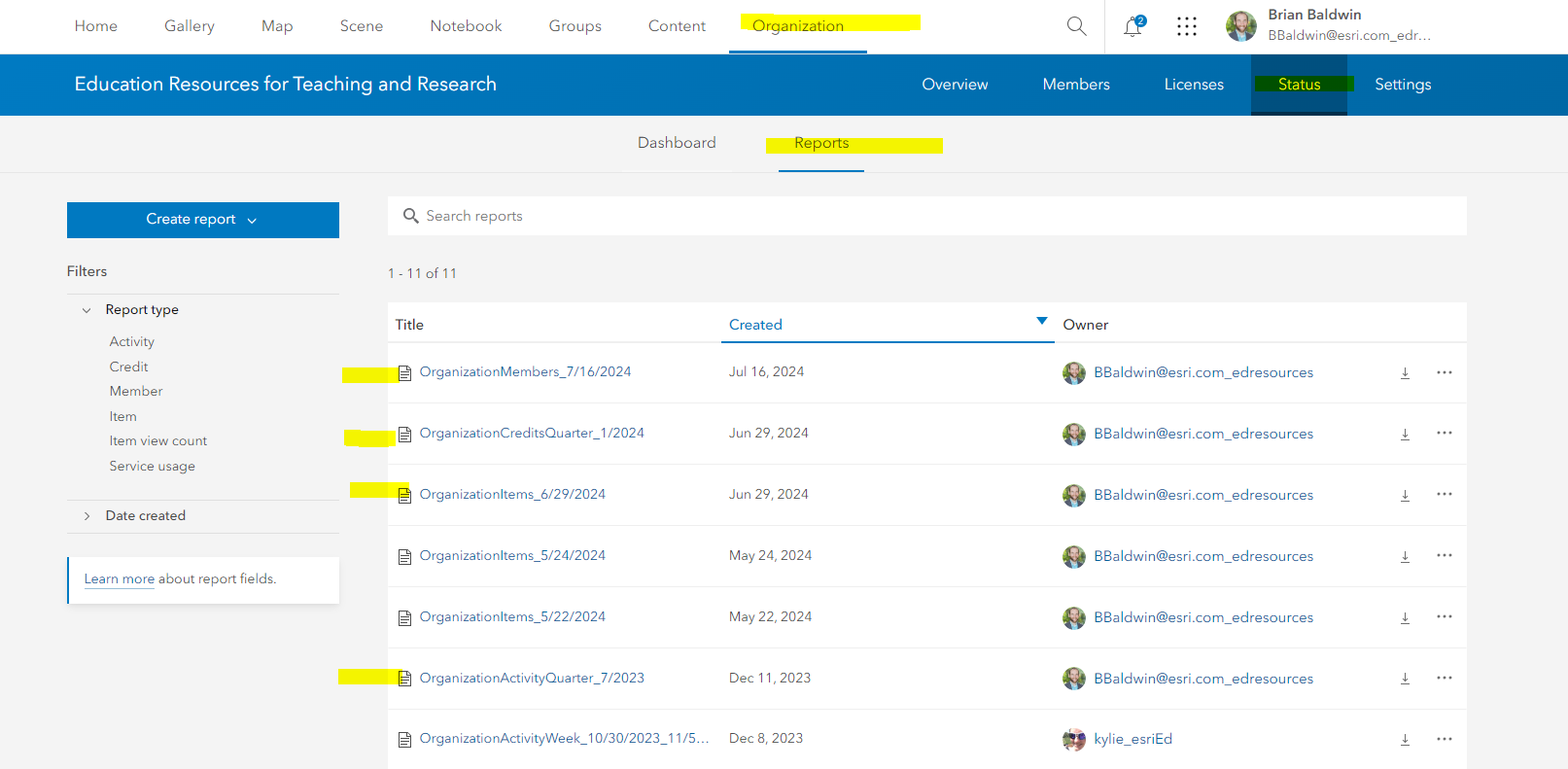This screenshot has height=769, width=1568.
Task: Open notifications bell icon
Action: 1133,26
